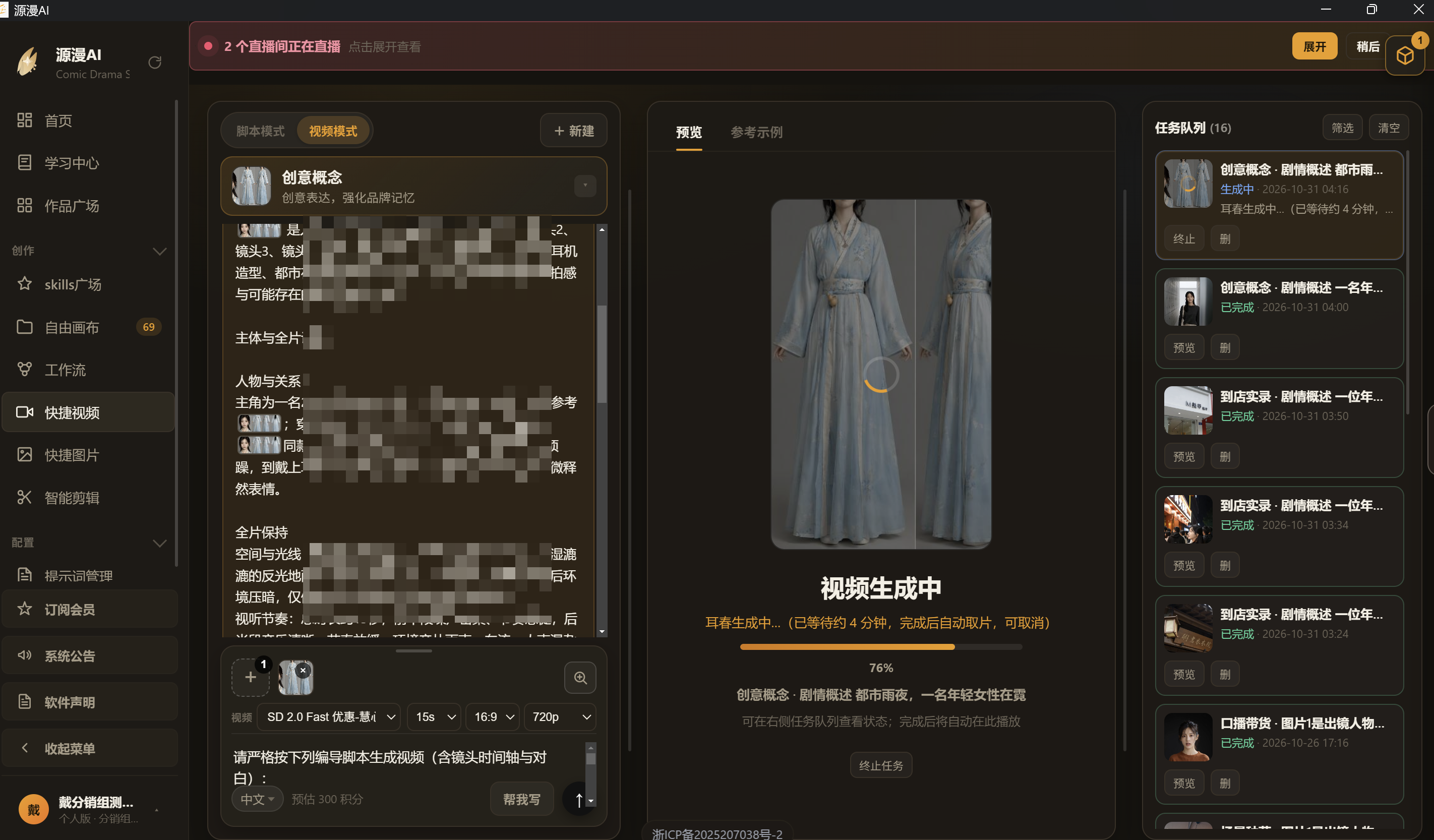The image size is (1434, 840).
Task: Open 系统公告 announcements
Action: click(x=90, y=655)
